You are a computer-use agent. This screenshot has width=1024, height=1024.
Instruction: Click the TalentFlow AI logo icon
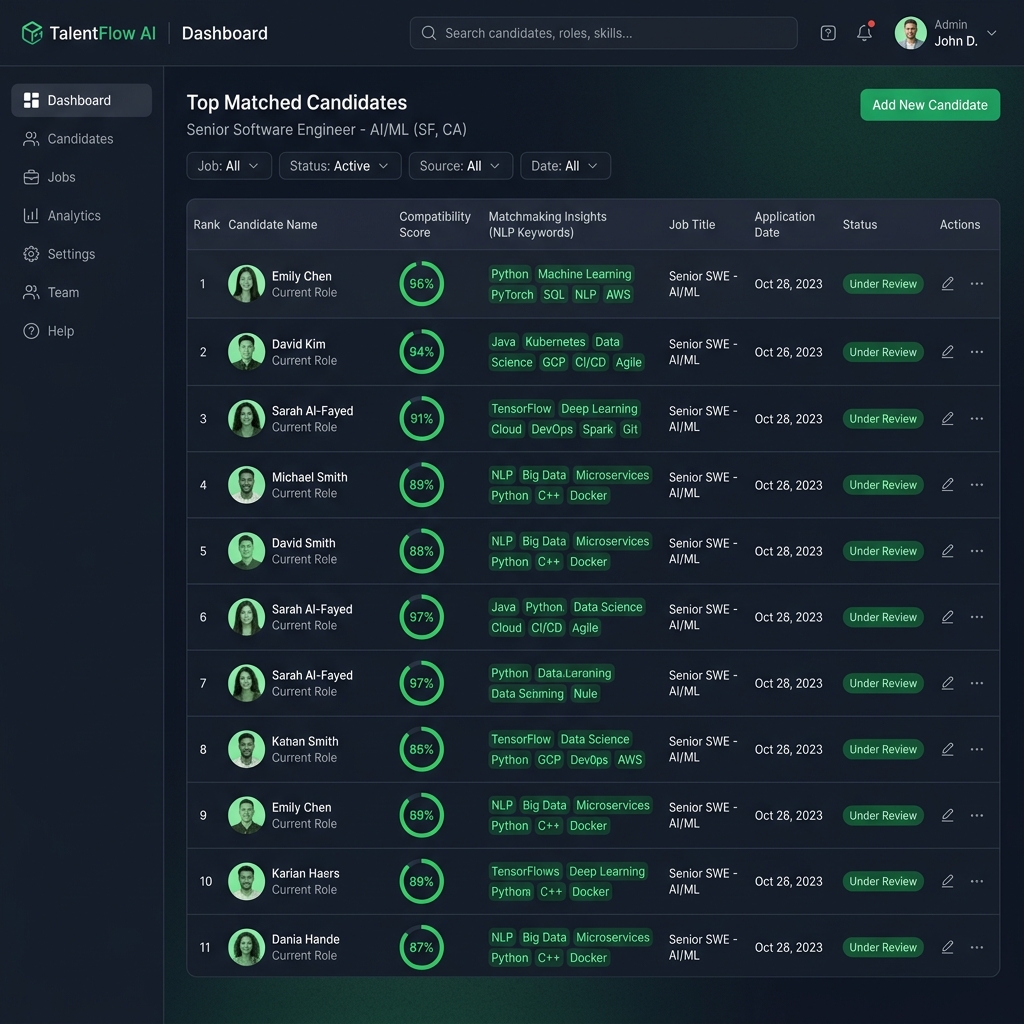pyautogui.click(x=31, y=33)
